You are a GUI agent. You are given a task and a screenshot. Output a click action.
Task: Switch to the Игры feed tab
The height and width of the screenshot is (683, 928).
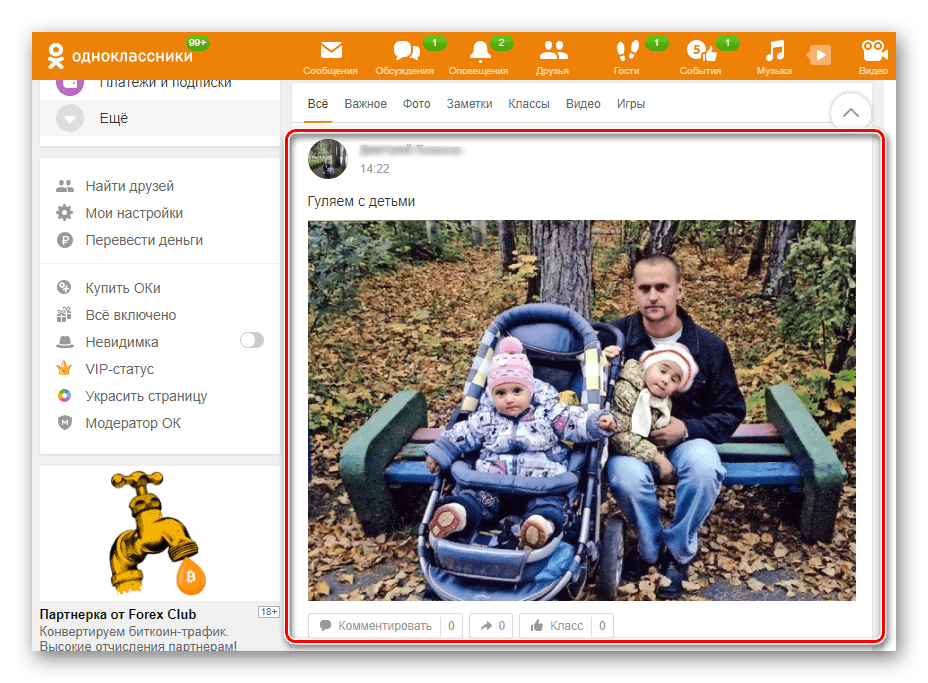pos(631,104)
